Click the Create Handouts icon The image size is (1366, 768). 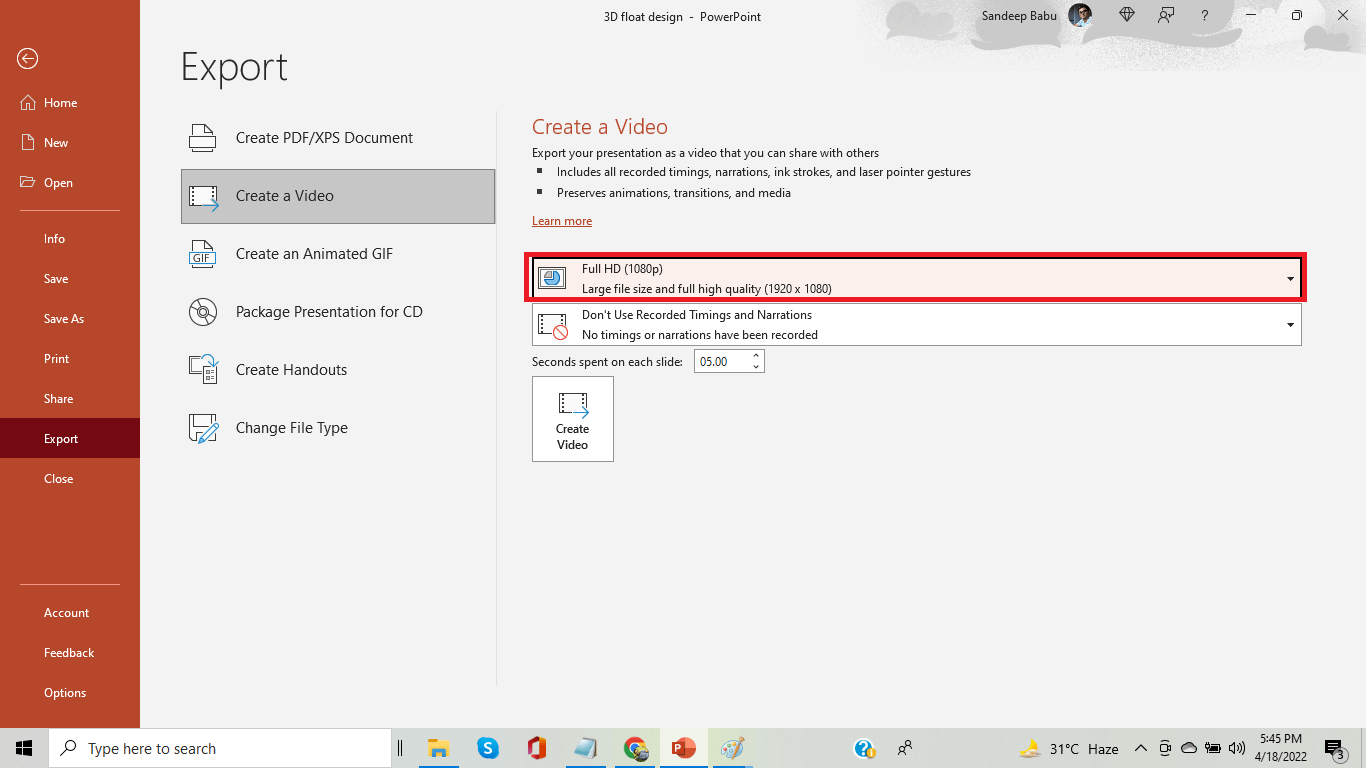click(x=203, y=370)
